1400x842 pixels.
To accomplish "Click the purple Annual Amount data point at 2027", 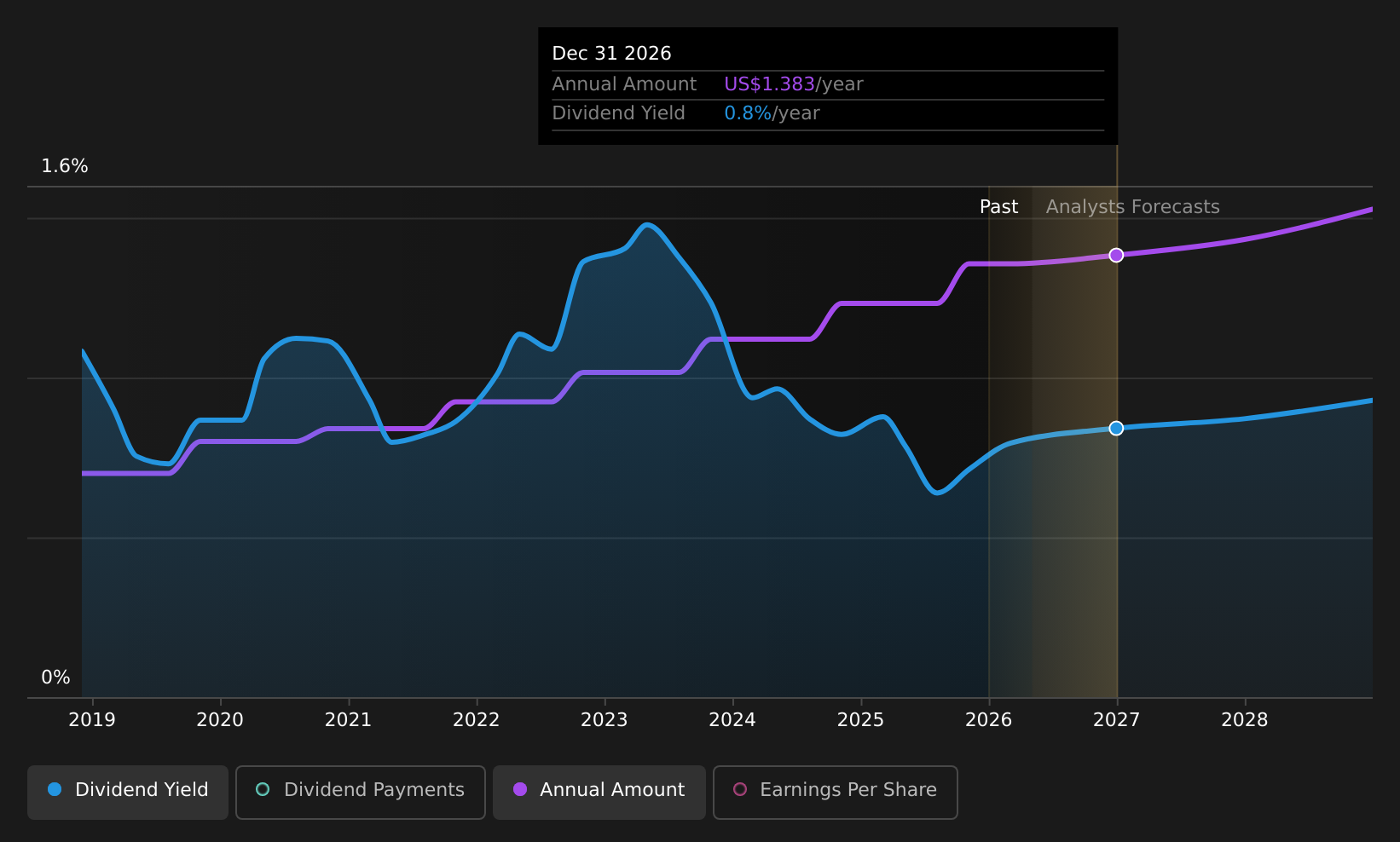I will pyautogui.click(x=1116, y=255).
